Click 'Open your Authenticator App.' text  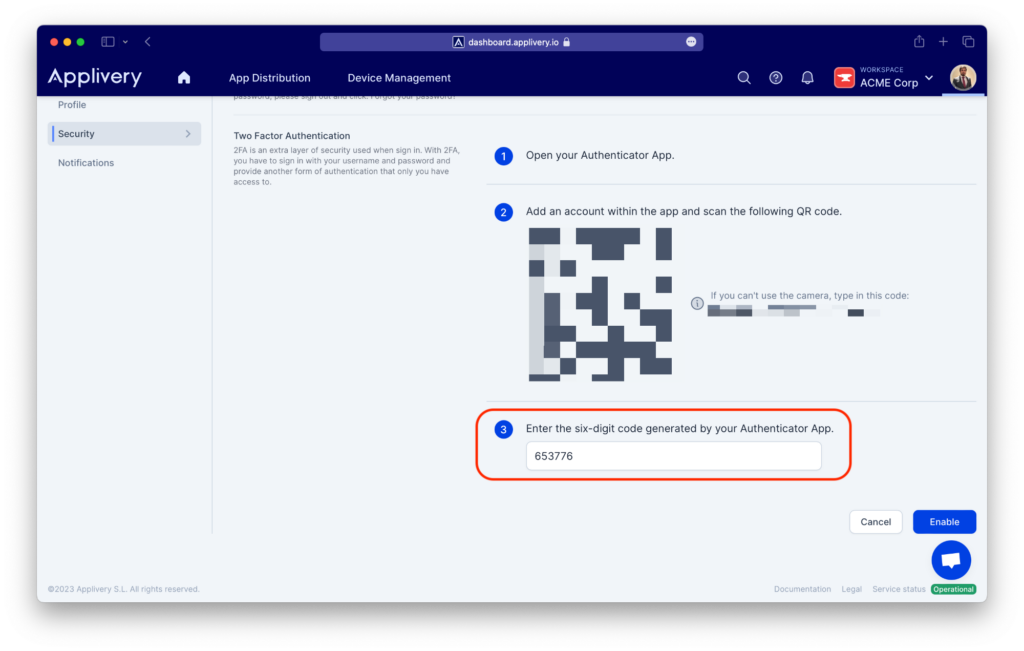600,155
